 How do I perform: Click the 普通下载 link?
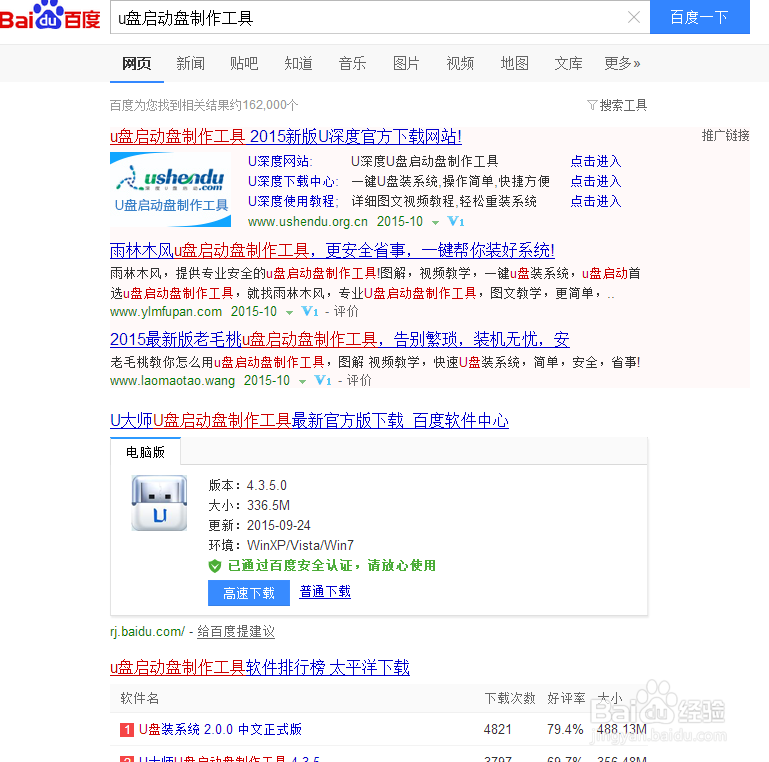coord(325,592)
